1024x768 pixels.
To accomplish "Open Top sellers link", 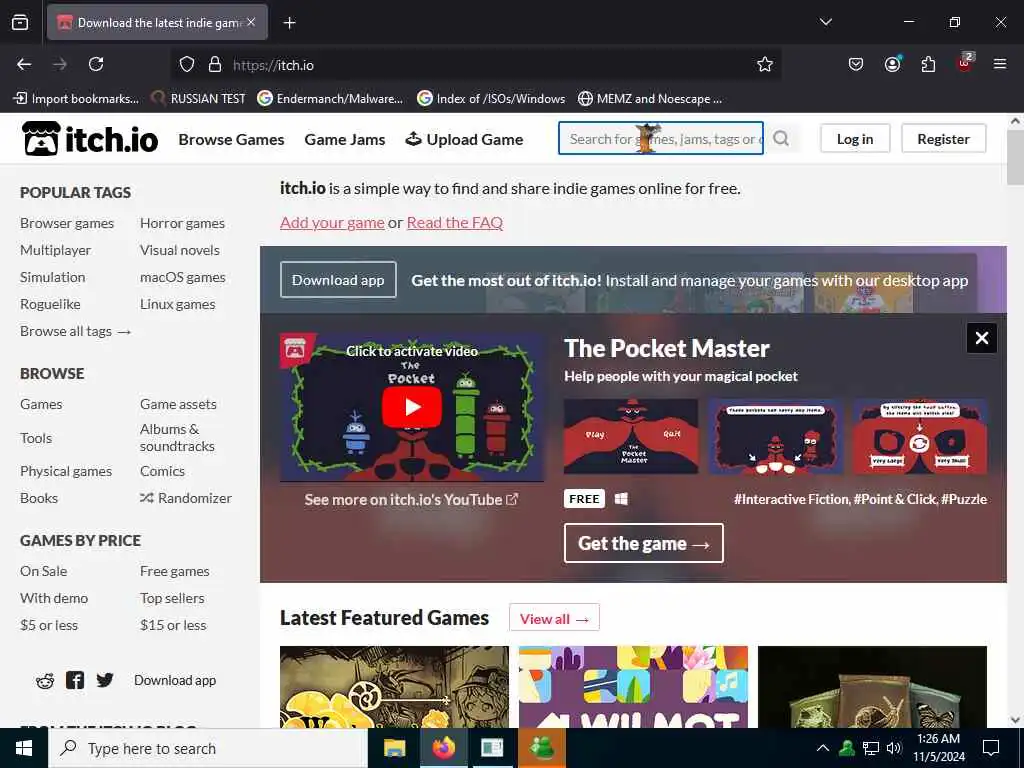I will click(172, 598).
